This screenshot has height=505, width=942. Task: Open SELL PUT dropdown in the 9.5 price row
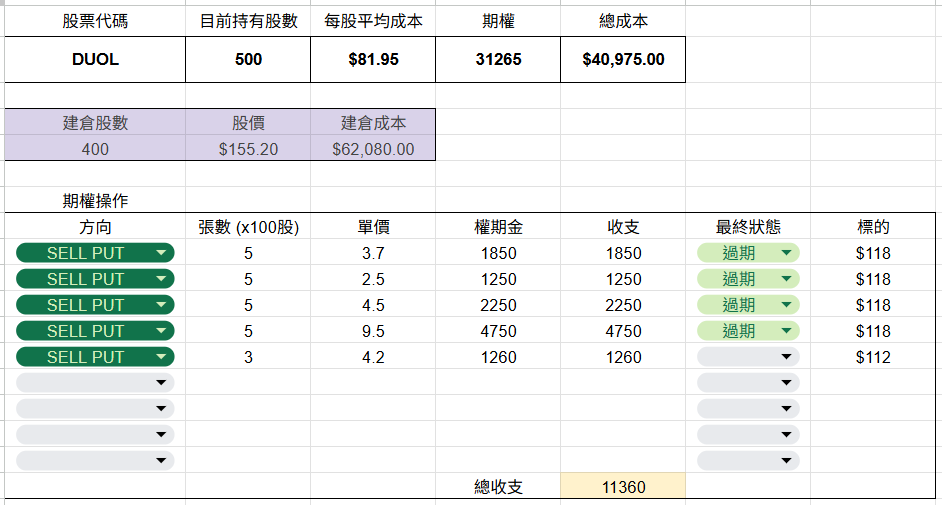95,331
